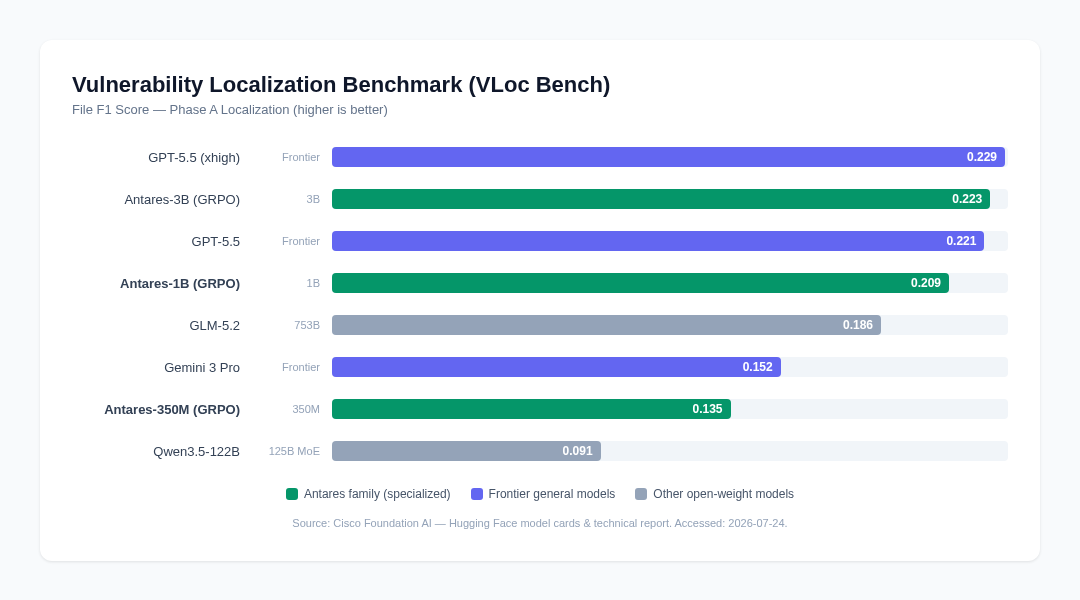Select the GPT-5.5 (xhigh) bar
Image resolution: width=1080 pixels, height=600 pixels.
tap(669, 157)
